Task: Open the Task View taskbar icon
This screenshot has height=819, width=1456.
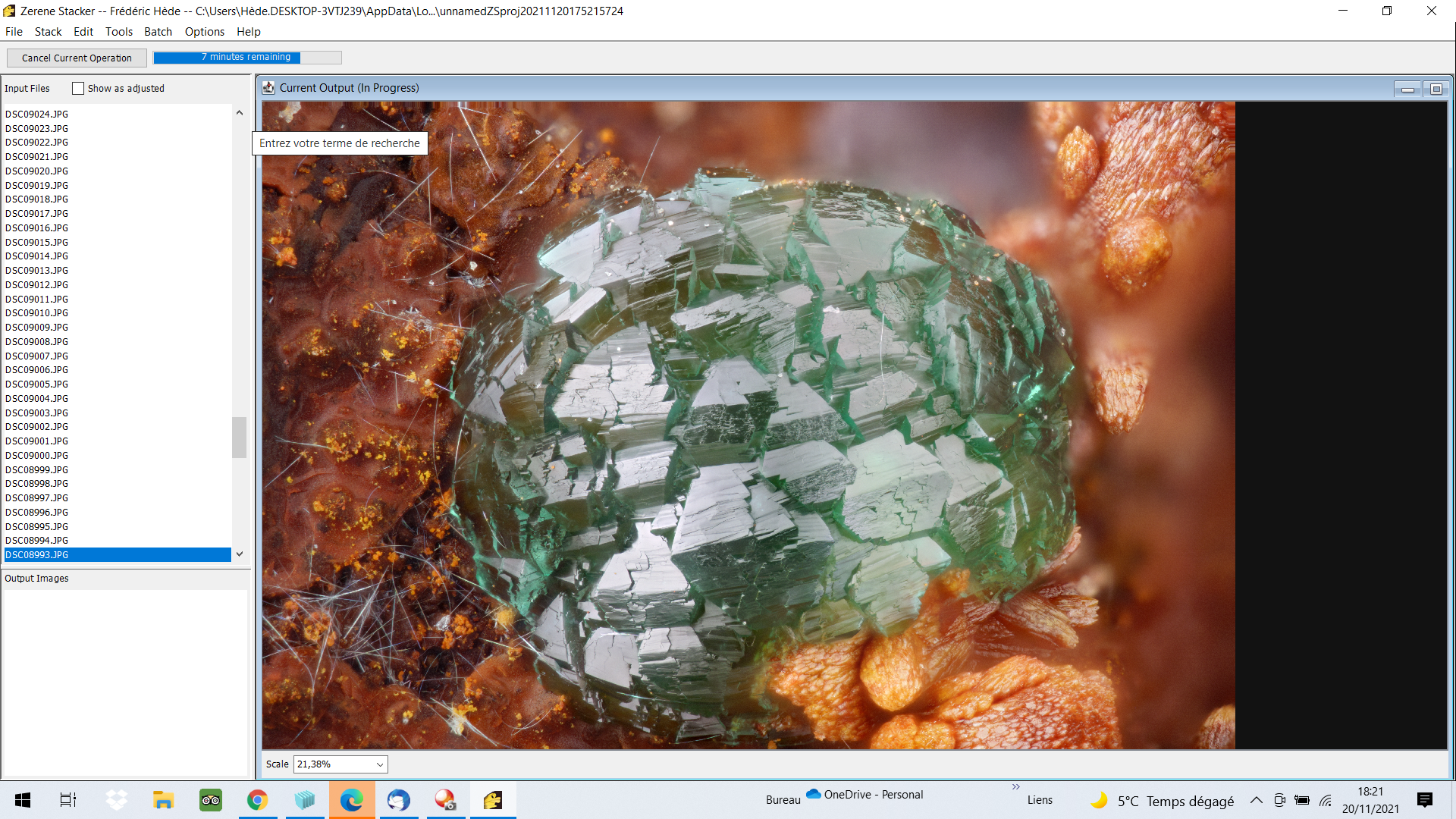Action: (68, 800)
